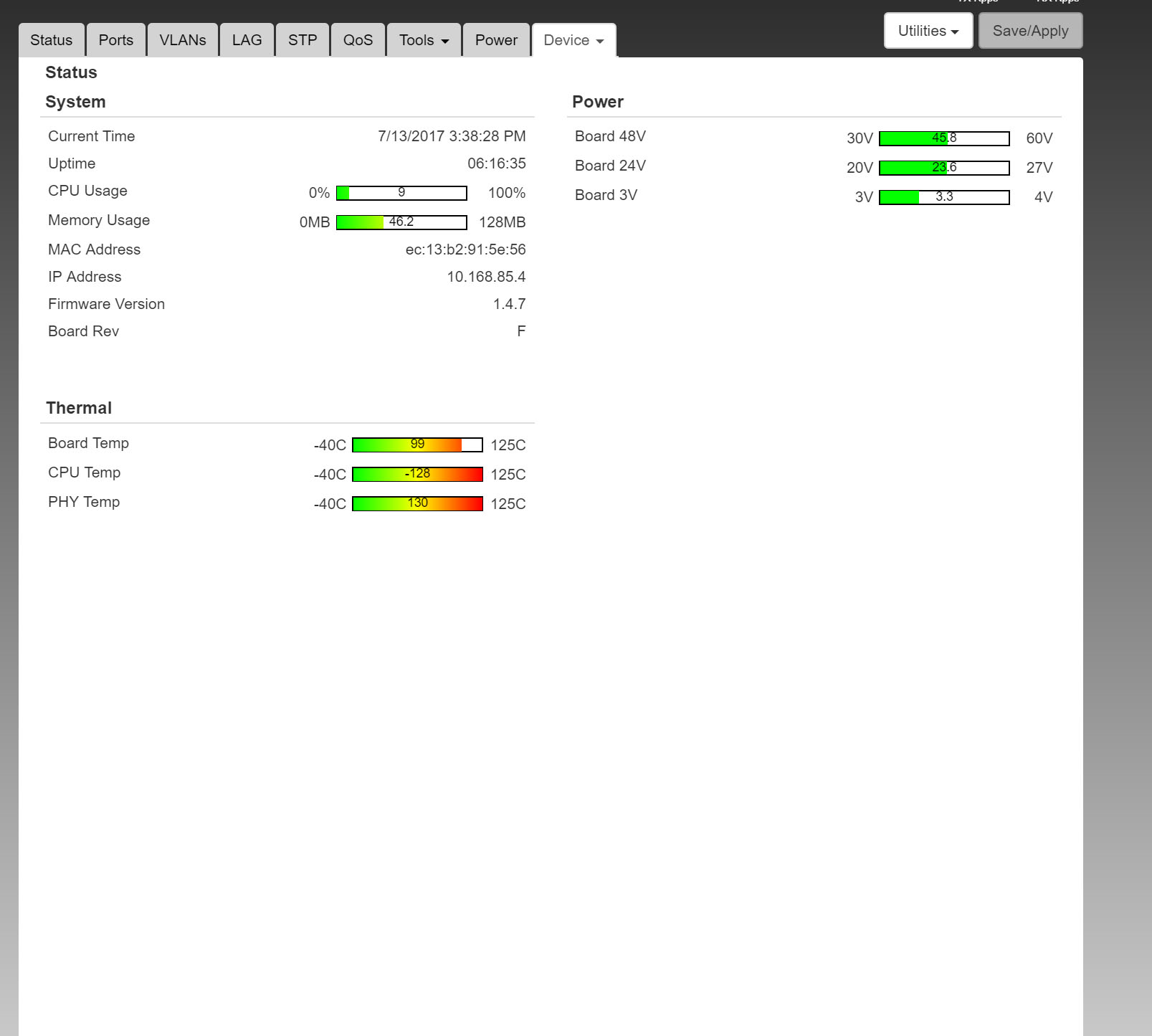Viewport: 1152px width, 1036px height.
Task: Open the Utilities dropdown
Action: pyautogui.click(x=928, y=31)
